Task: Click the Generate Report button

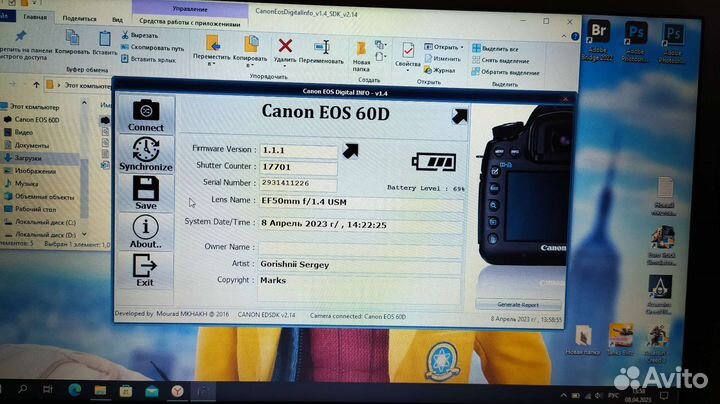Action: (518, 304)
